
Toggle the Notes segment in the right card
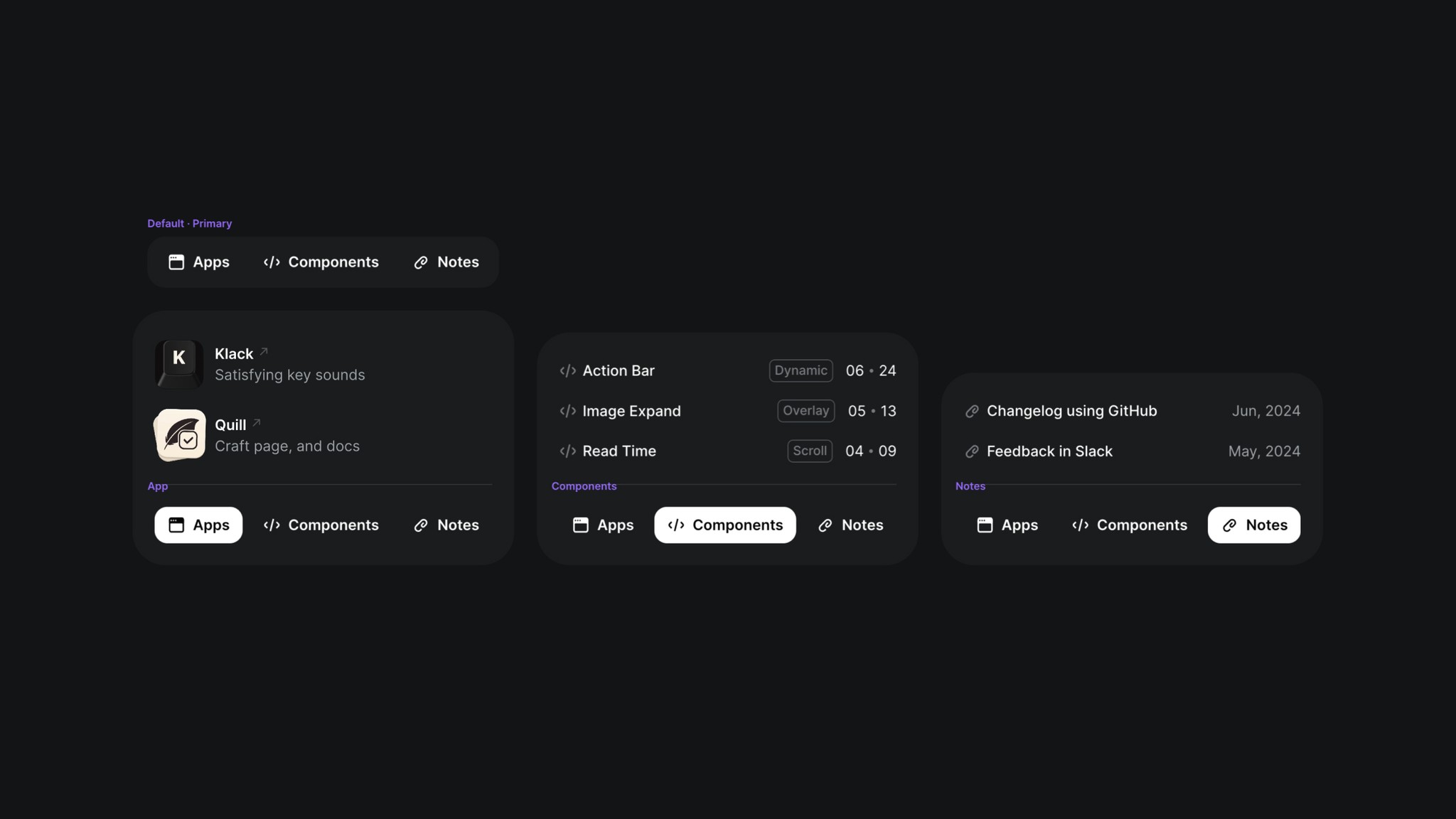click(x=1253, y=525)
